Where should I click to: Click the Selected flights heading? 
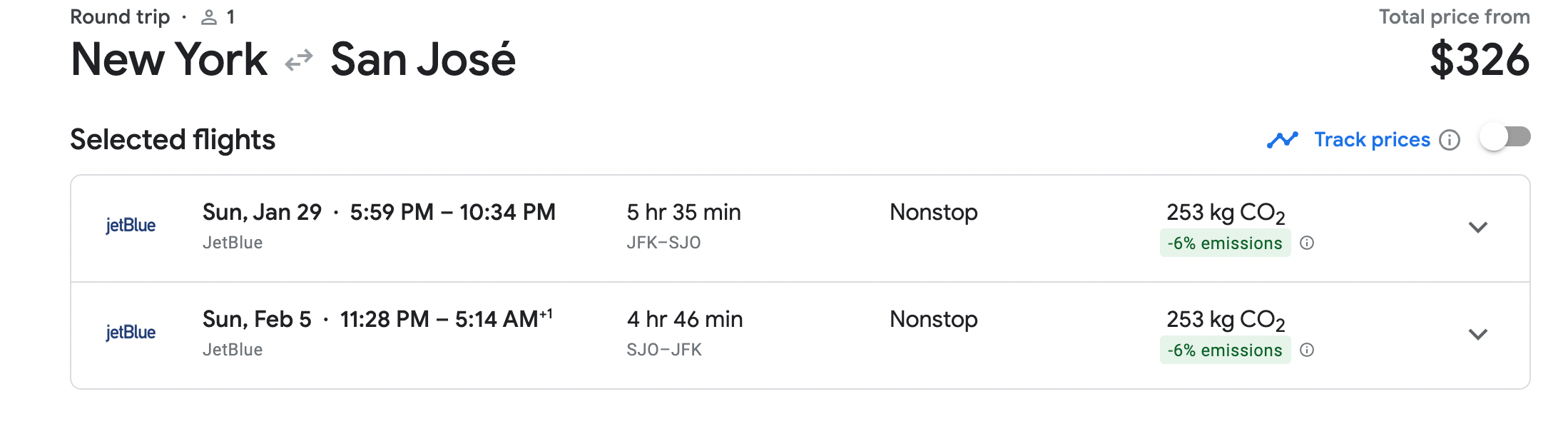pyautogui.click(x=173, y=140)
